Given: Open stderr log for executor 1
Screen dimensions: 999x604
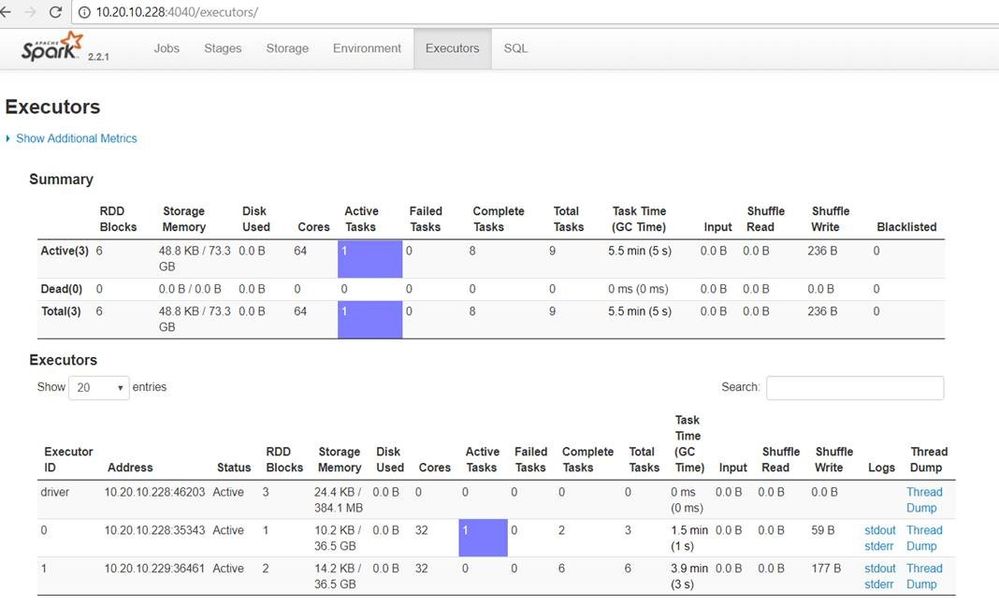Looking at the screenshot, I should pyautogui.click(x=880, y=584).
